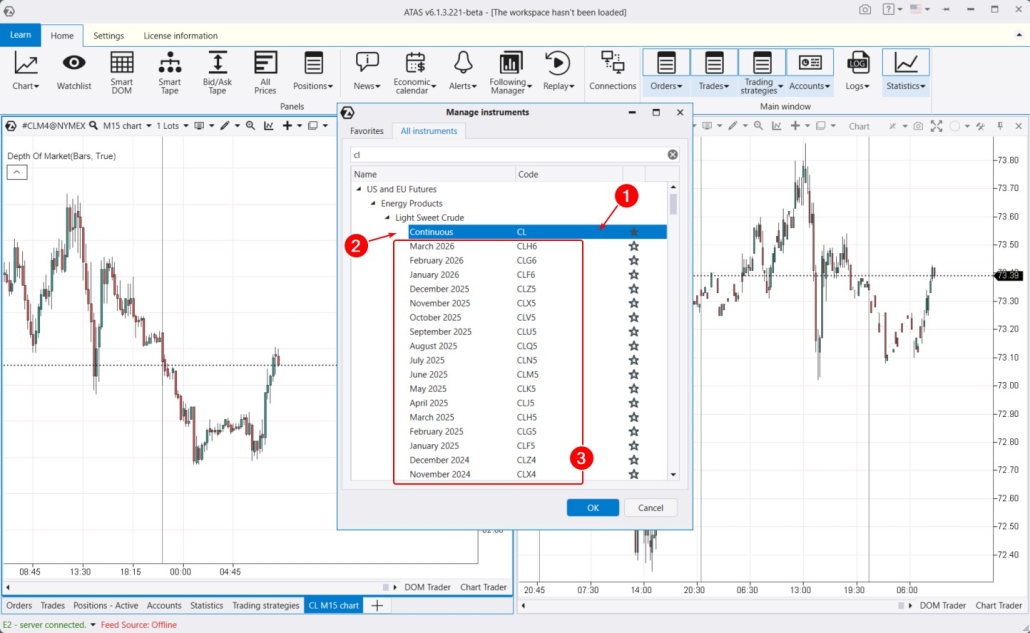Open the All Prices panel
Image resolution: width=1030 pixels, height=633 pixels.
click(x=265, y=71)
